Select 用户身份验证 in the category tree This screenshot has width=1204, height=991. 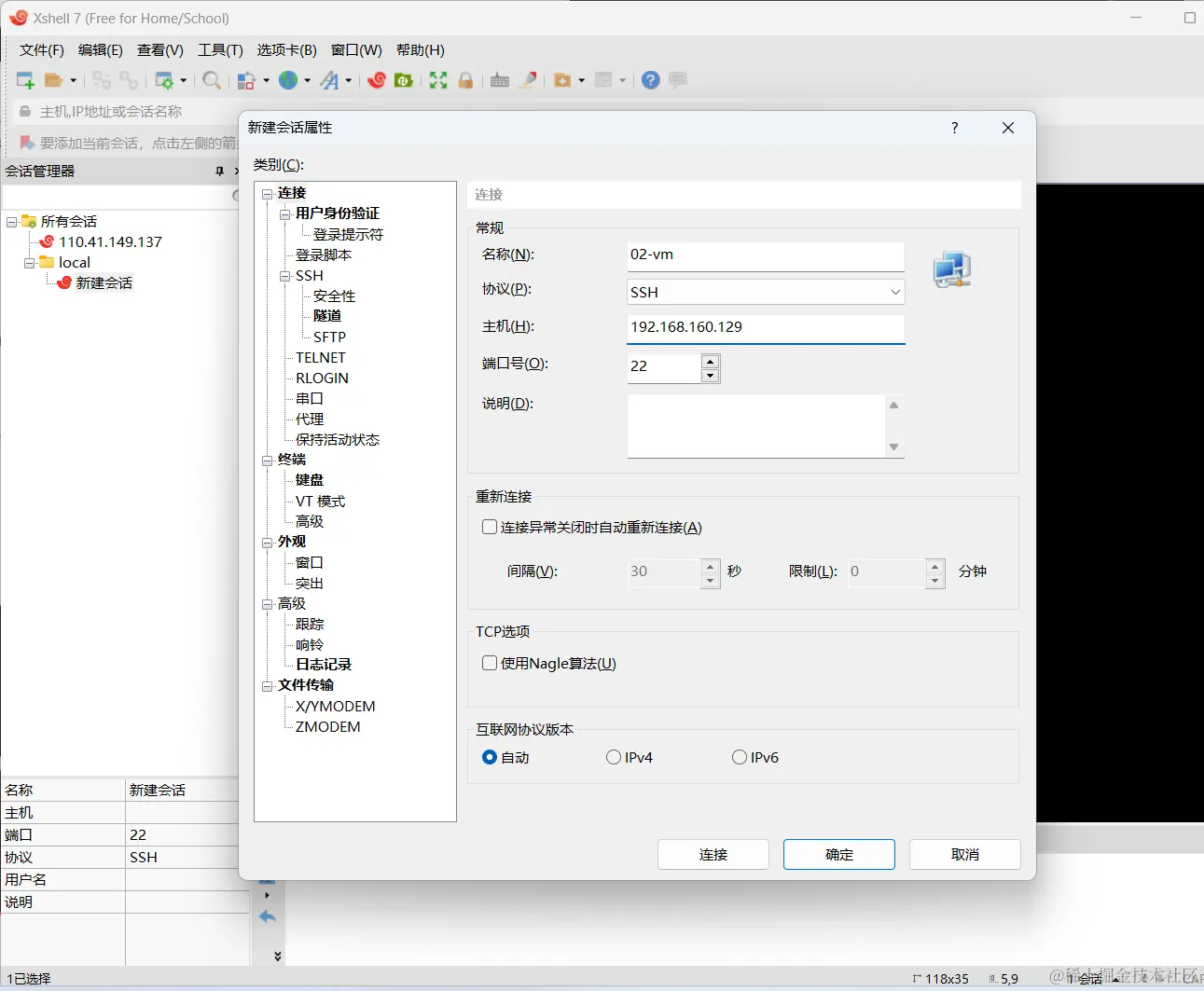tap(338, 213)
